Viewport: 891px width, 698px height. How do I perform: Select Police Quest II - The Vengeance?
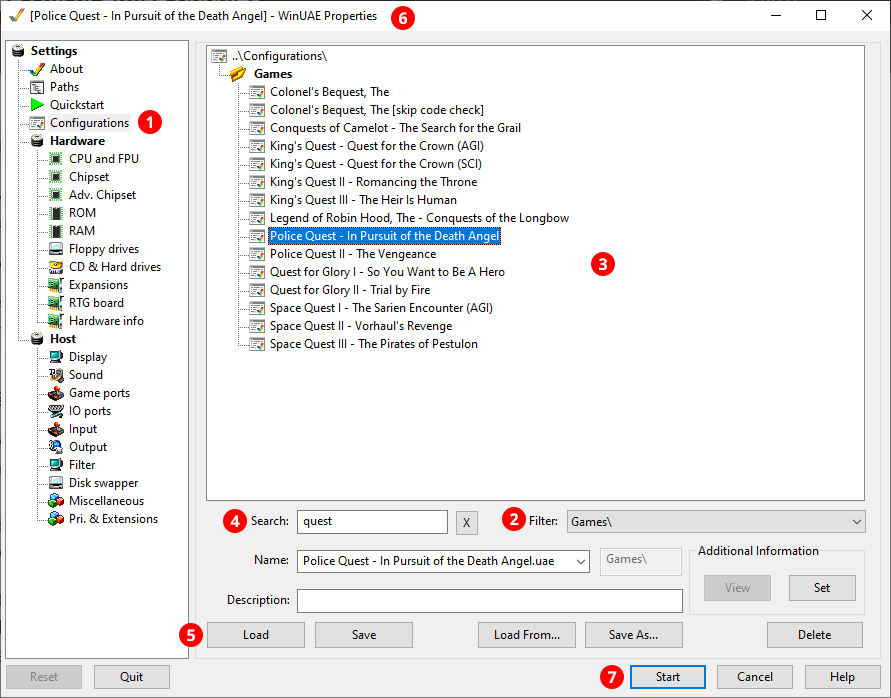353,254
